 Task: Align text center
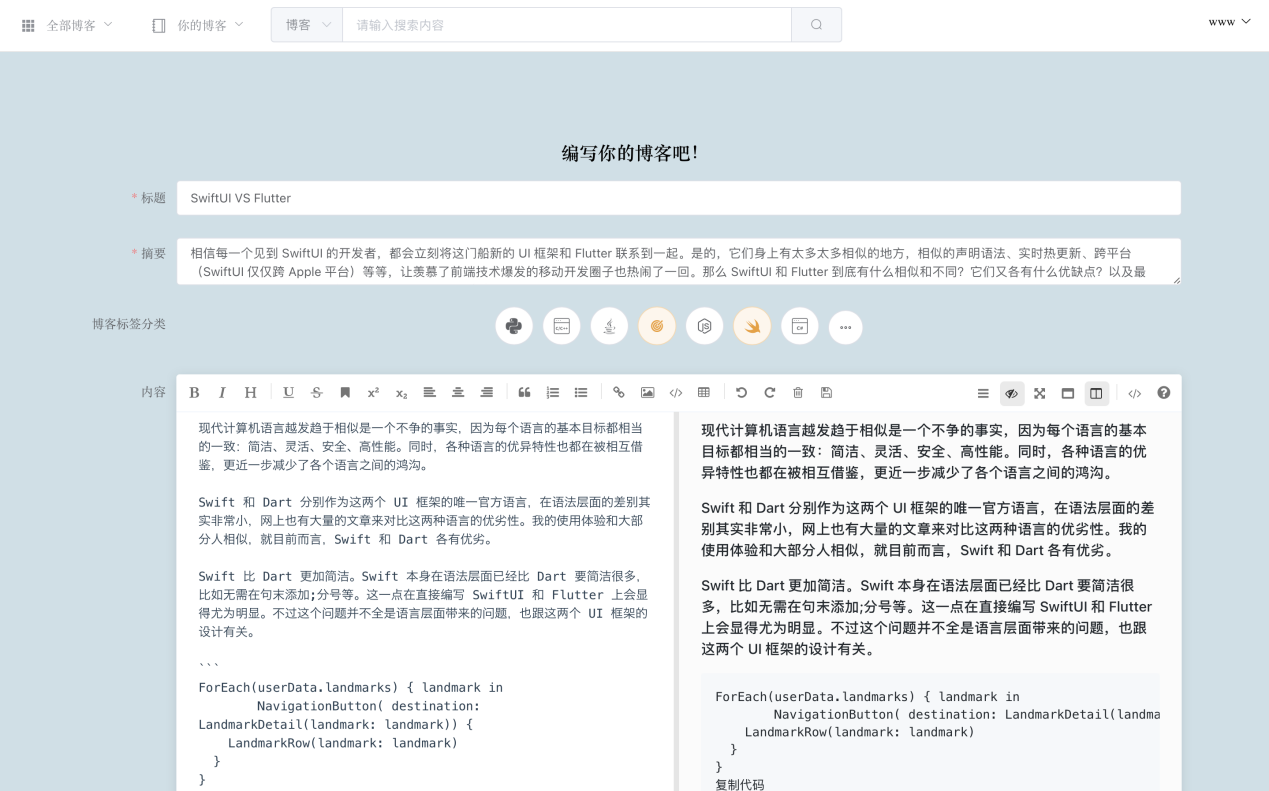pos(458,393)
